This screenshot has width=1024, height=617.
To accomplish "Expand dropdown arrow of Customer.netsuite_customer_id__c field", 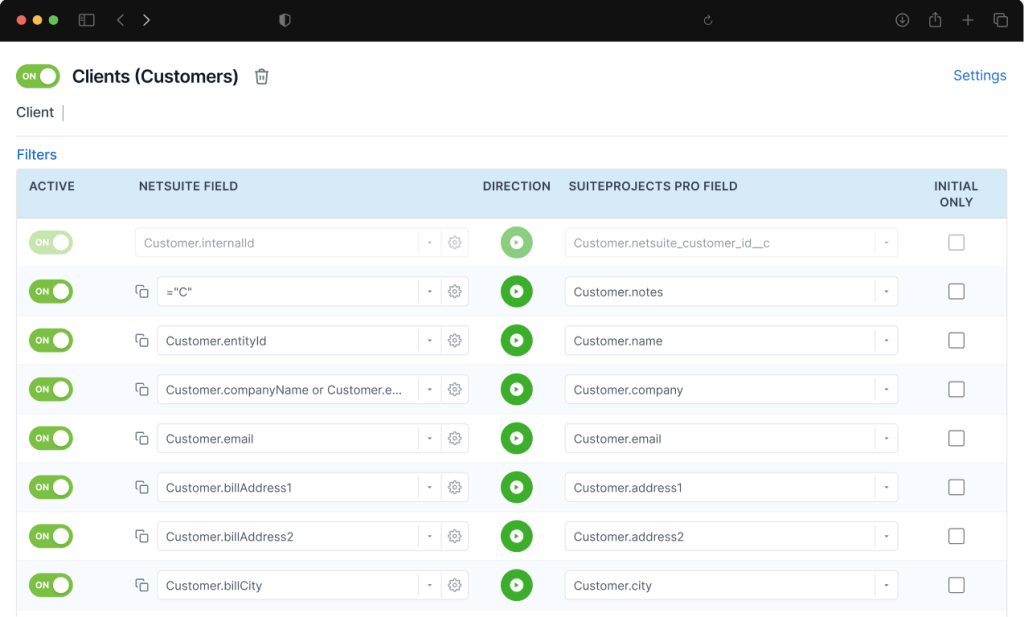I will pyautogui.click(x=886, y=243).
